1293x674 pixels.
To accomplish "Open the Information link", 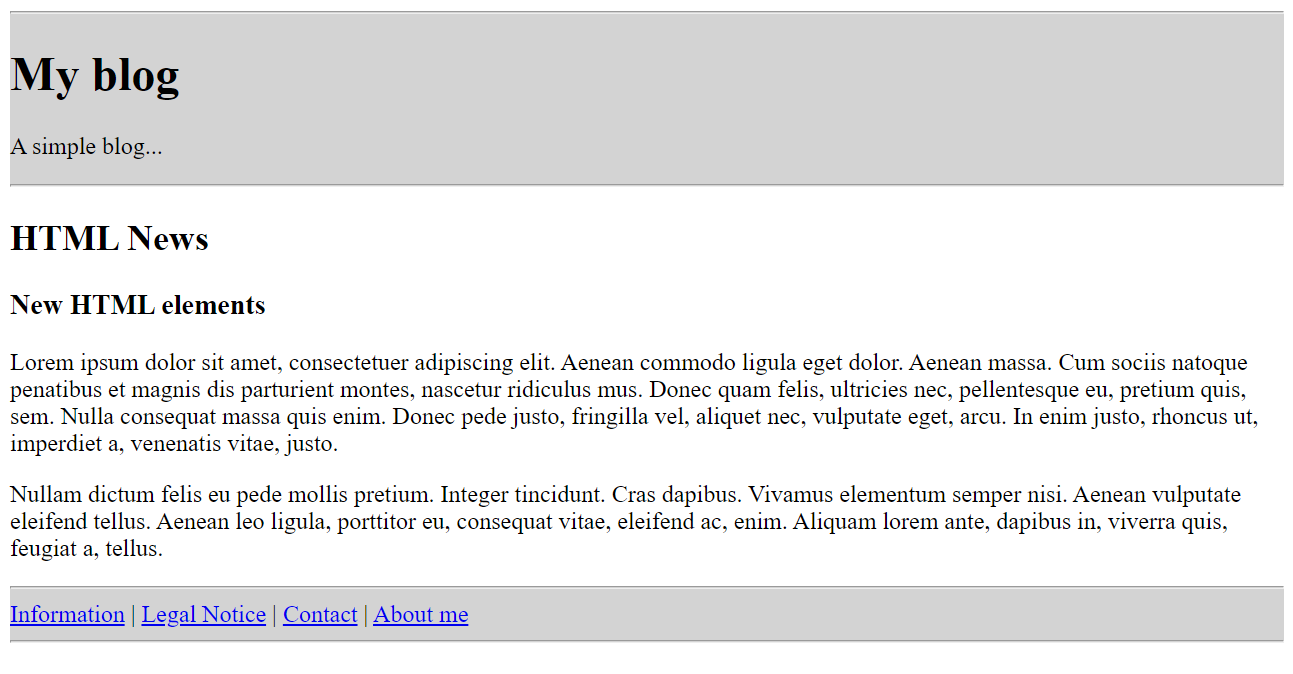I will [67, 615].
